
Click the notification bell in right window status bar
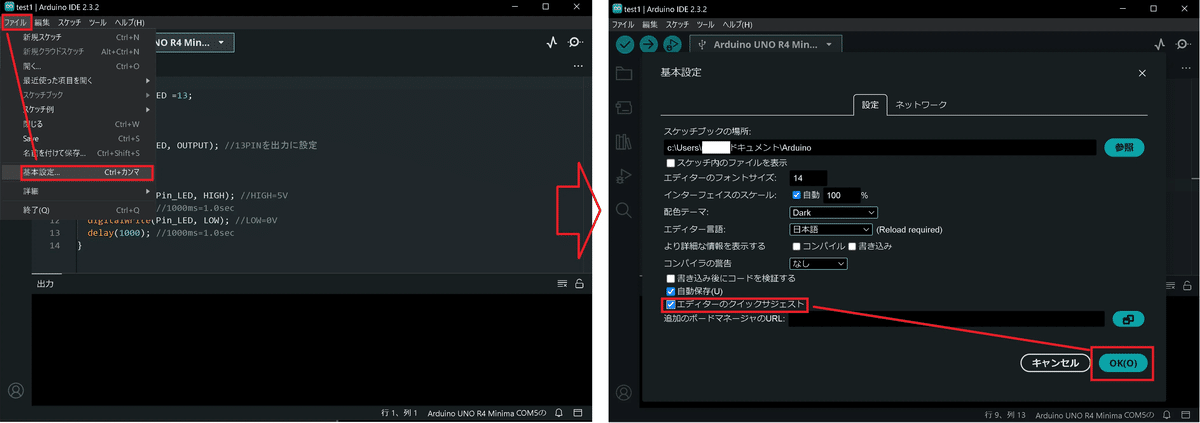click(1168, 414)
